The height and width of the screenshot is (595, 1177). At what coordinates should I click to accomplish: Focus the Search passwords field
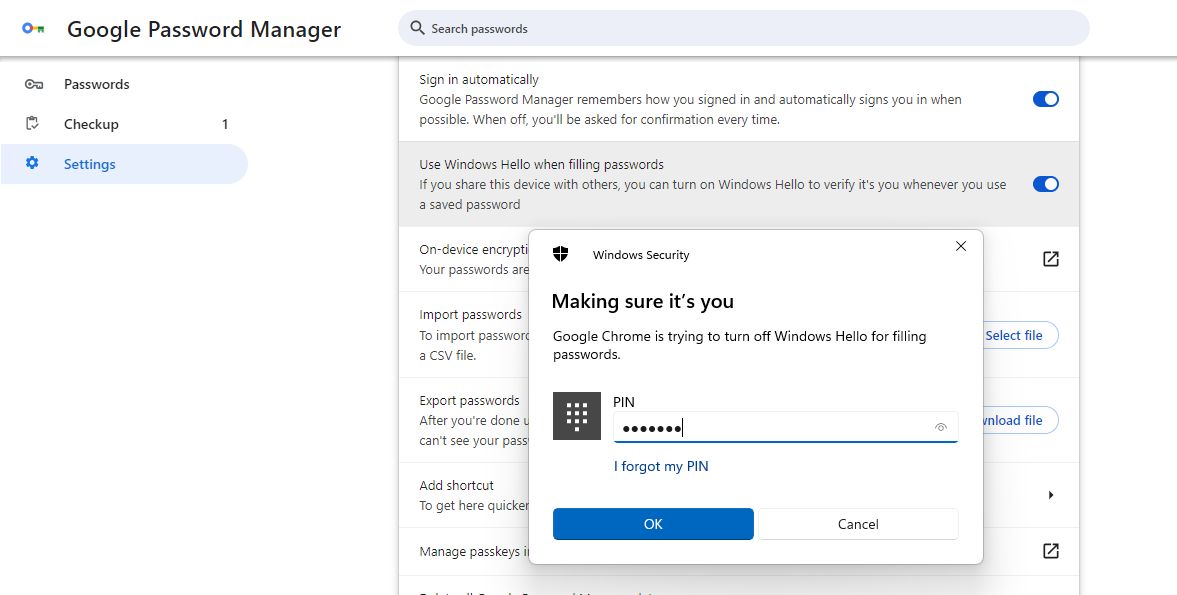(x=743, y=29)
